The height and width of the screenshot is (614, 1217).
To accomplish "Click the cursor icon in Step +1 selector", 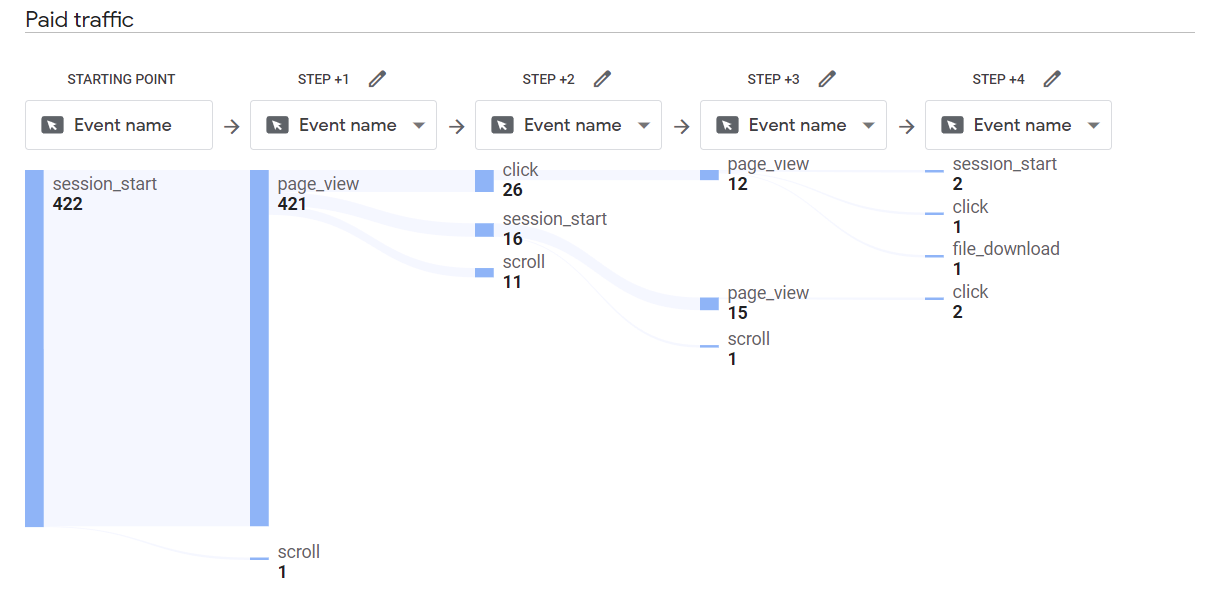I will click(x=277, y=125).
